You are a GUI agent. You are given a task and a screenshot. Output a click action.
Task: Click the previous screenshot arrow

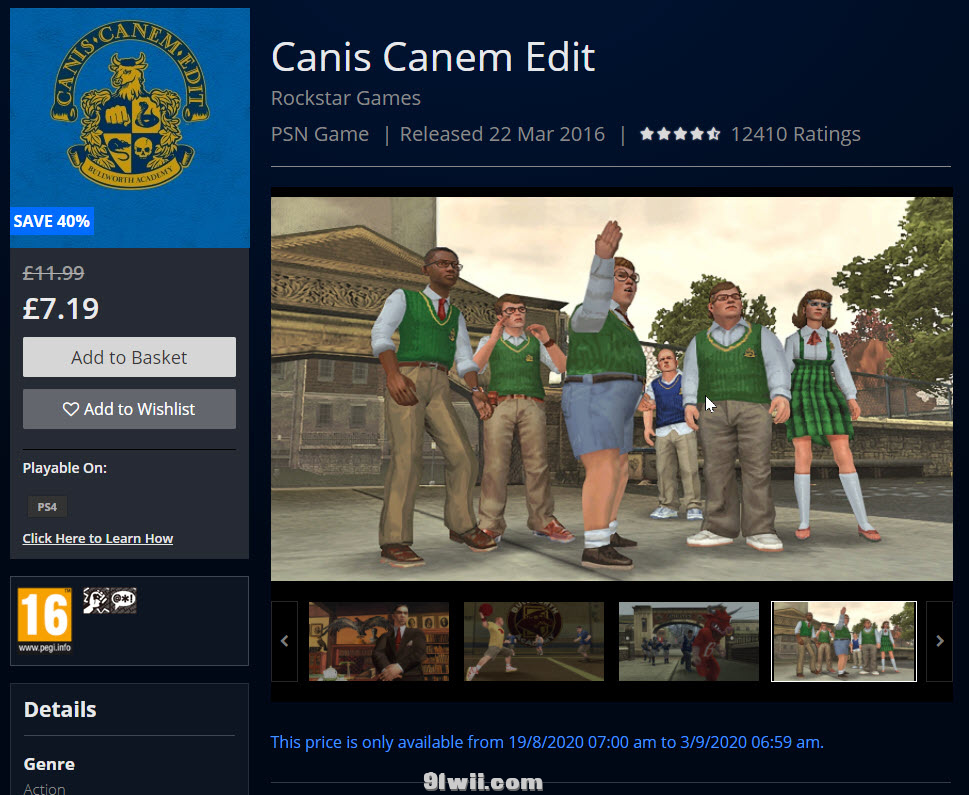[284, 641]
